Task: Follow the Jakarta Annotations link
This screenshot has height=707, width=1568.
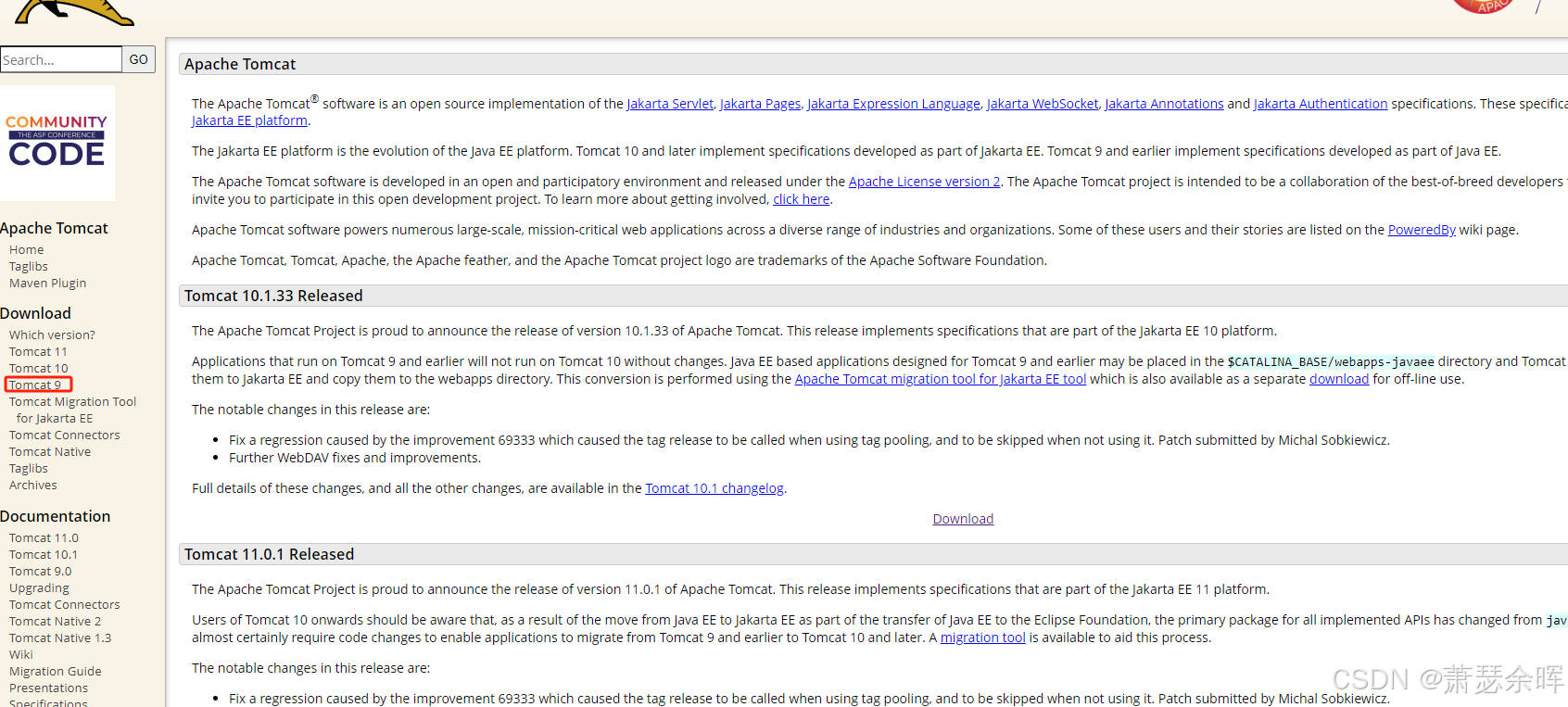Action: [x=1165, y=104]
